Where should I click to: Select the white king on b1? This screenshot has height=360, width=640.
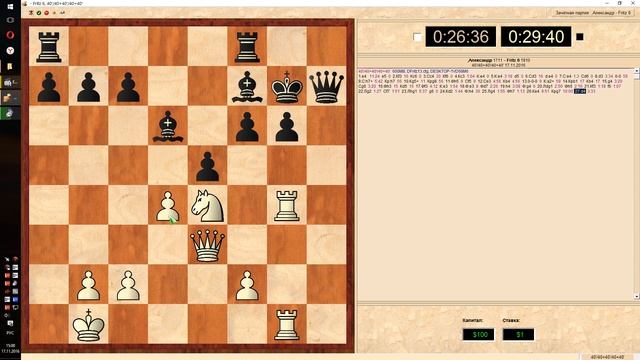[x=89, y=324]
